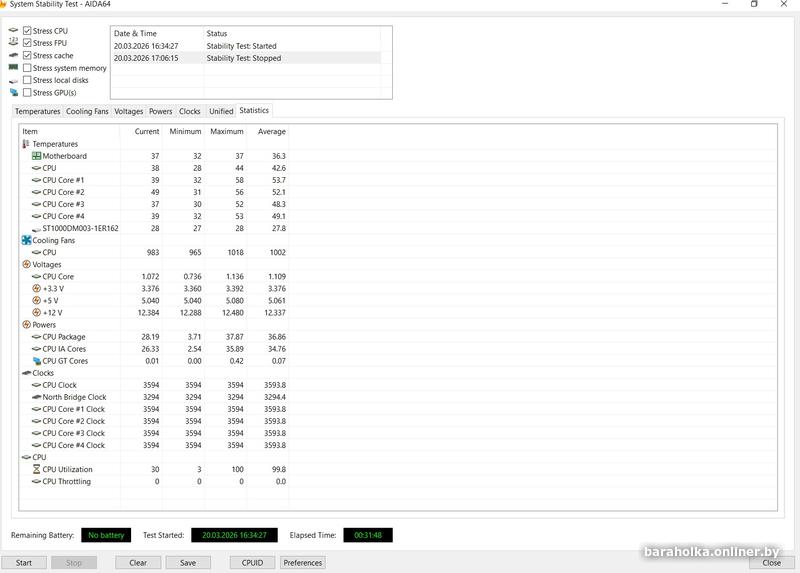
Task: Select the cooling fan CPU row value 983
Action: [x=154, y=253]
